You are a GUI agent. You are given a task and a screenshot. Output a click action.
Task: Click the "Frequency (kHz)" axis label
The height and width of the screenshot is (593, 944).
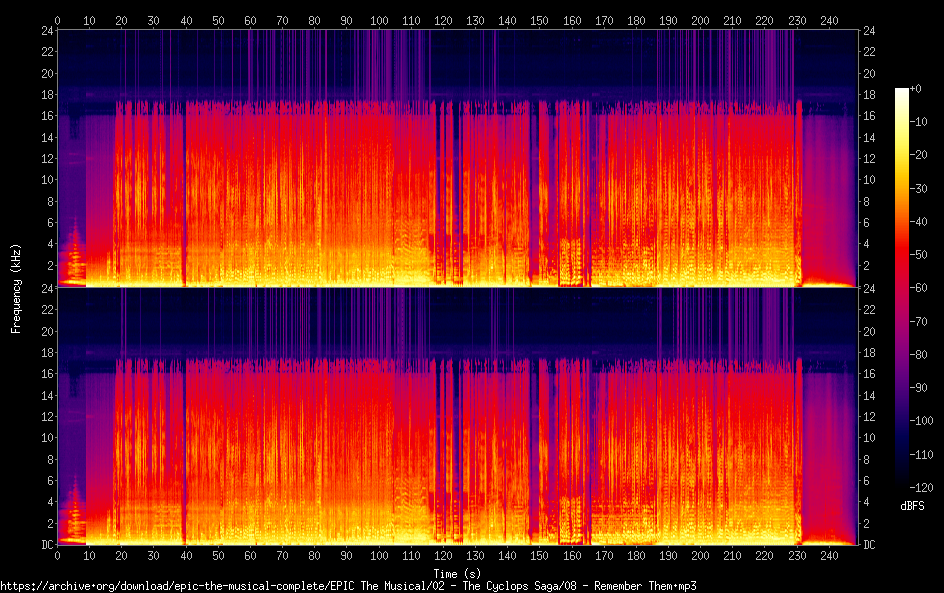(16, 288)
